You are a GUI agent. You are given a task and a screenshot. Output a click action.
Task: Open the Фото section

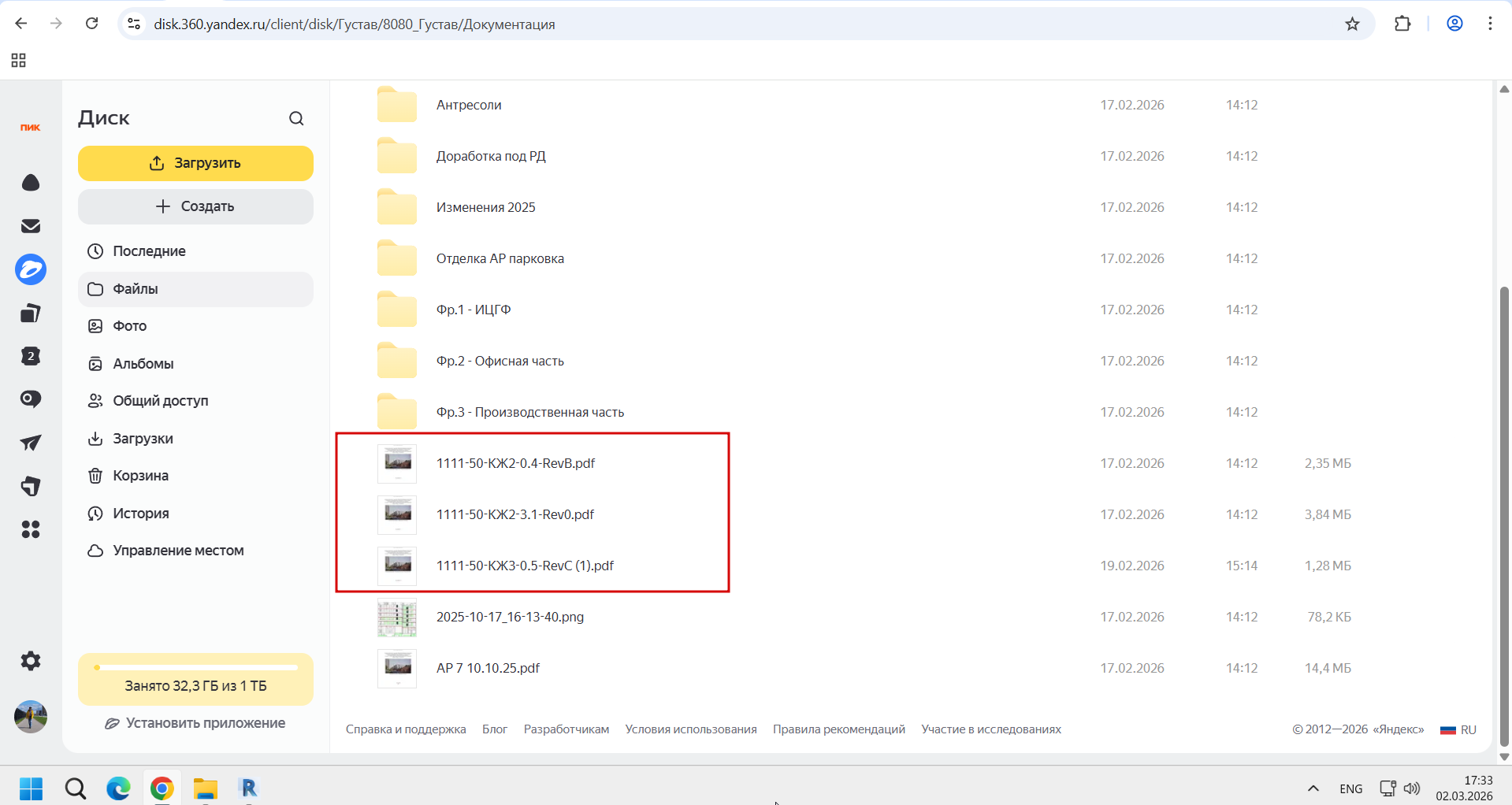(x=195, y=326)
